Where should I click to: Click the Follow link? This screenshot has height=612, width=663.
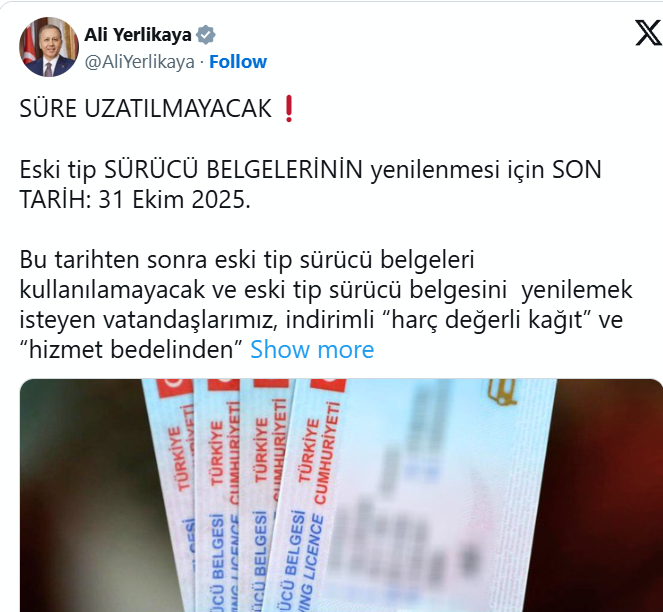(x=238, y=62)
